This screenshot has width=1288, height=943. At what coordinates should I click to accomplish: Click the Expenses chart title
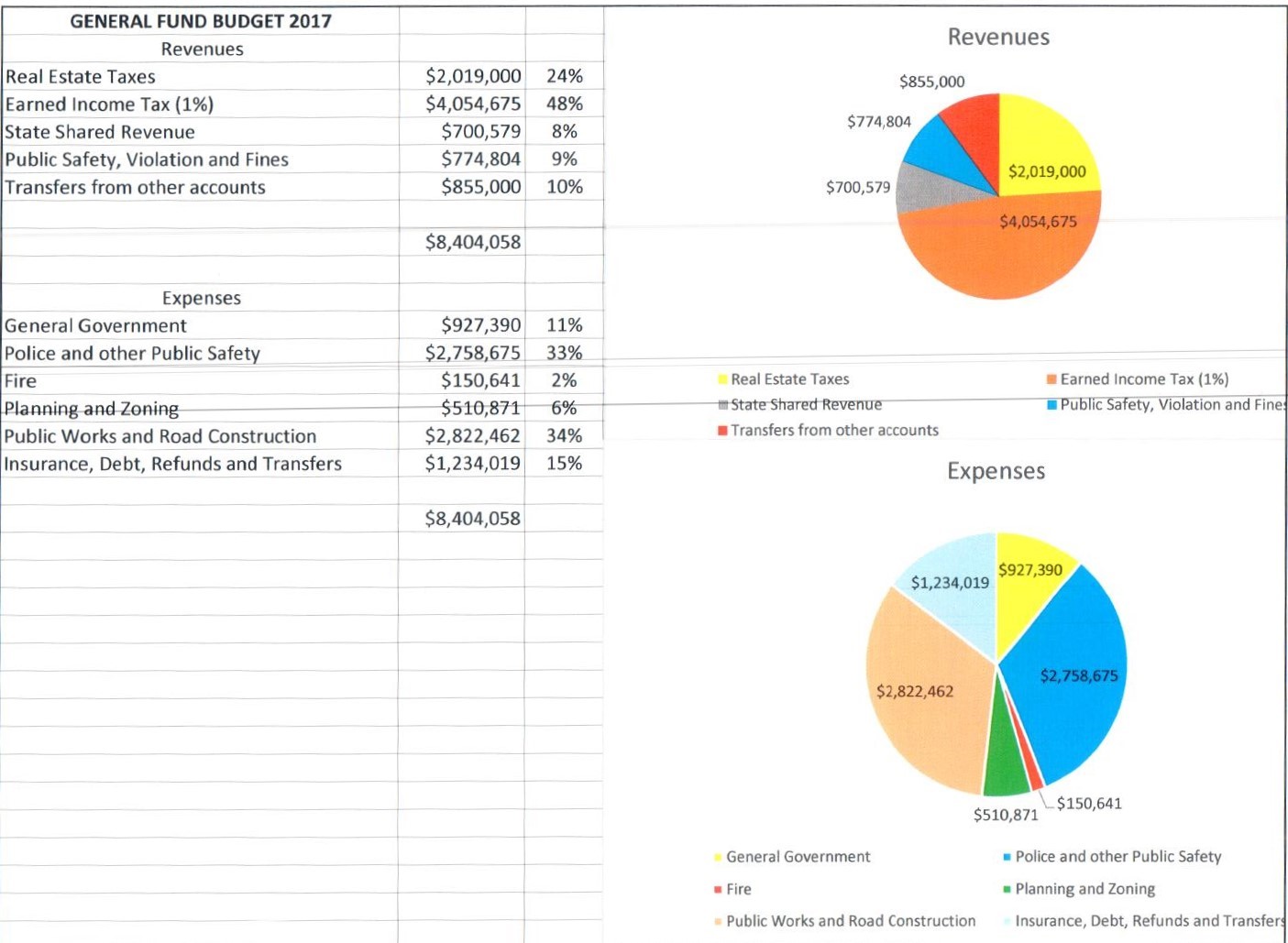(x=996, y=471)
